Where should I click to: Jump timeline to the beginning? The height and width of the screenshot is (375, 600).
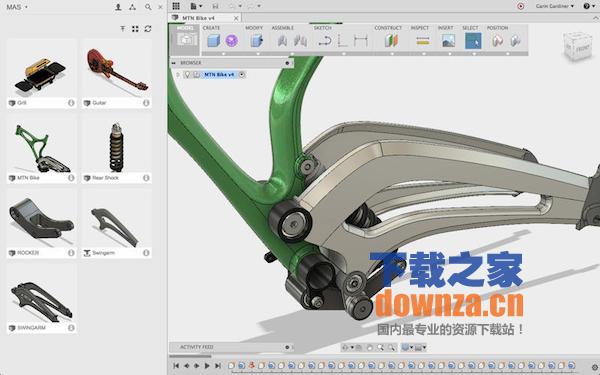pyautogui.click(x=176, y=366)
